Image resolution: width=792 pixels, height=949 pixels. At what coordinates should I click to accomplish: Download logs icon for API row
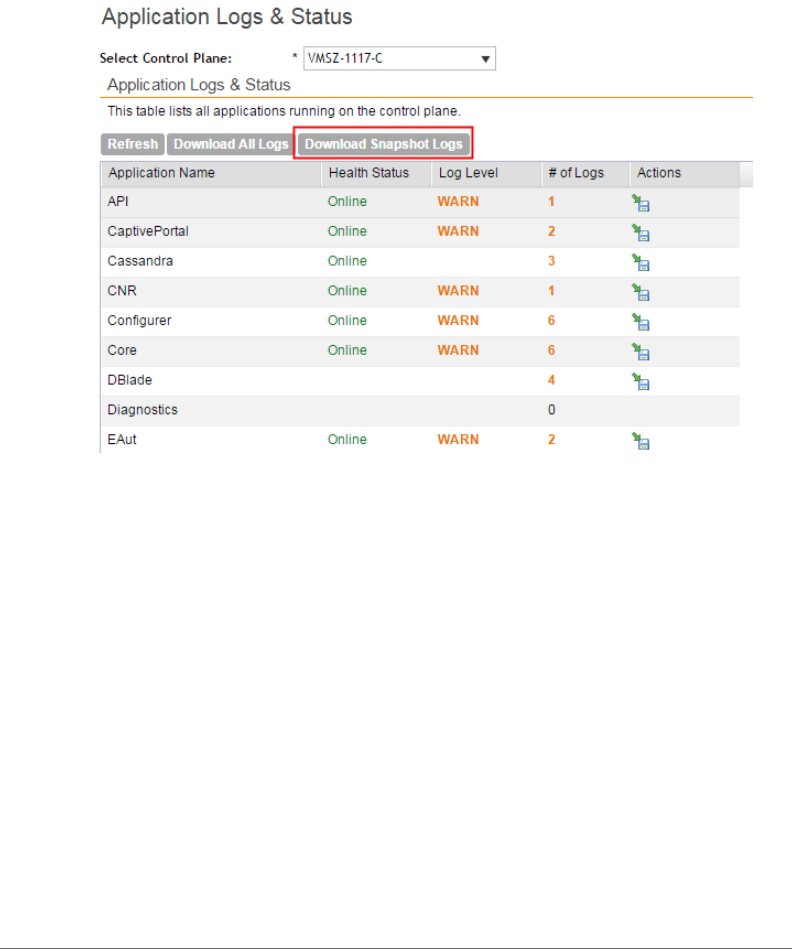(640, 203)
